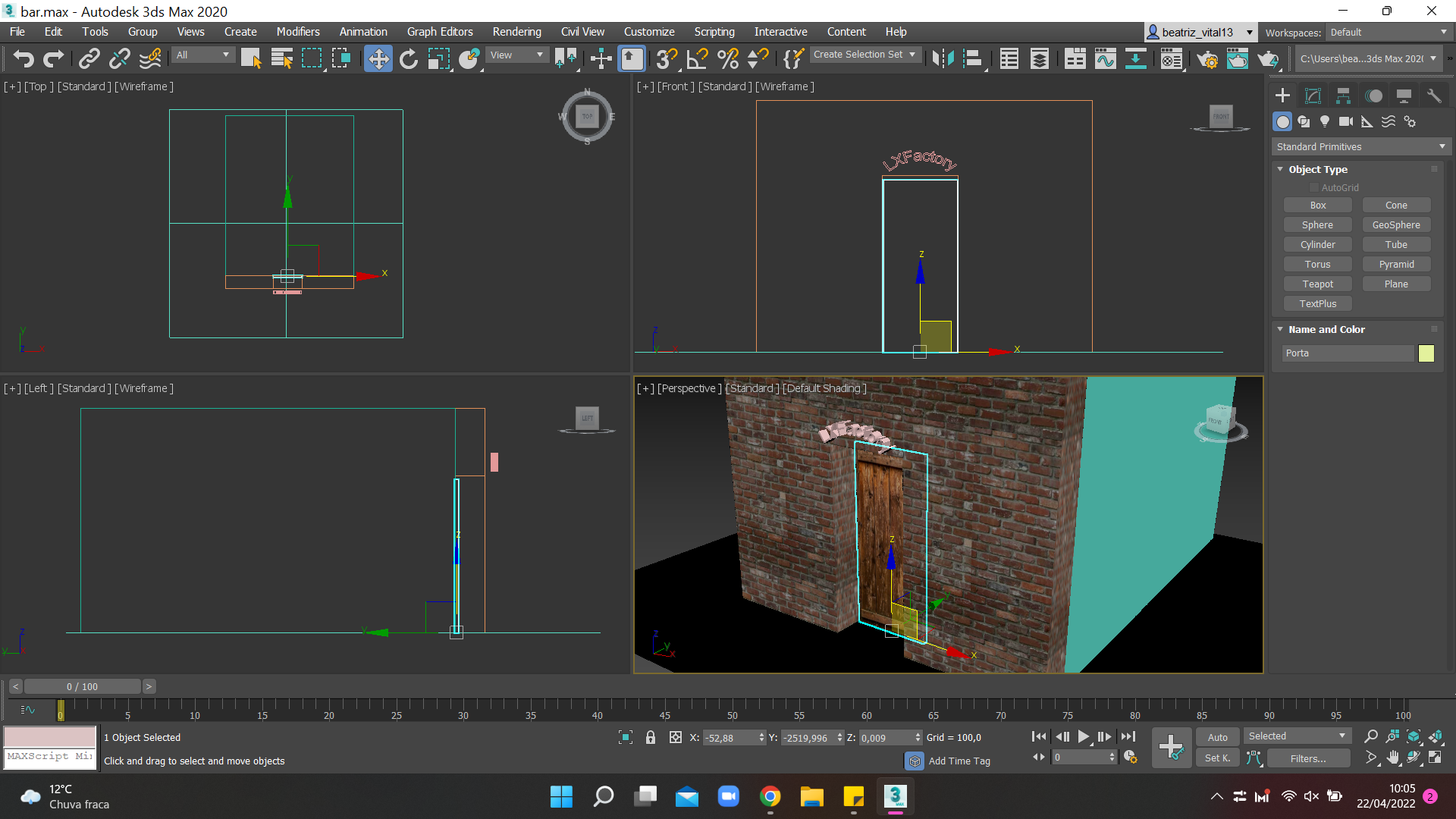
Task: Open the Rendered Frame Window icon
Action: [x=1238, y=58]
